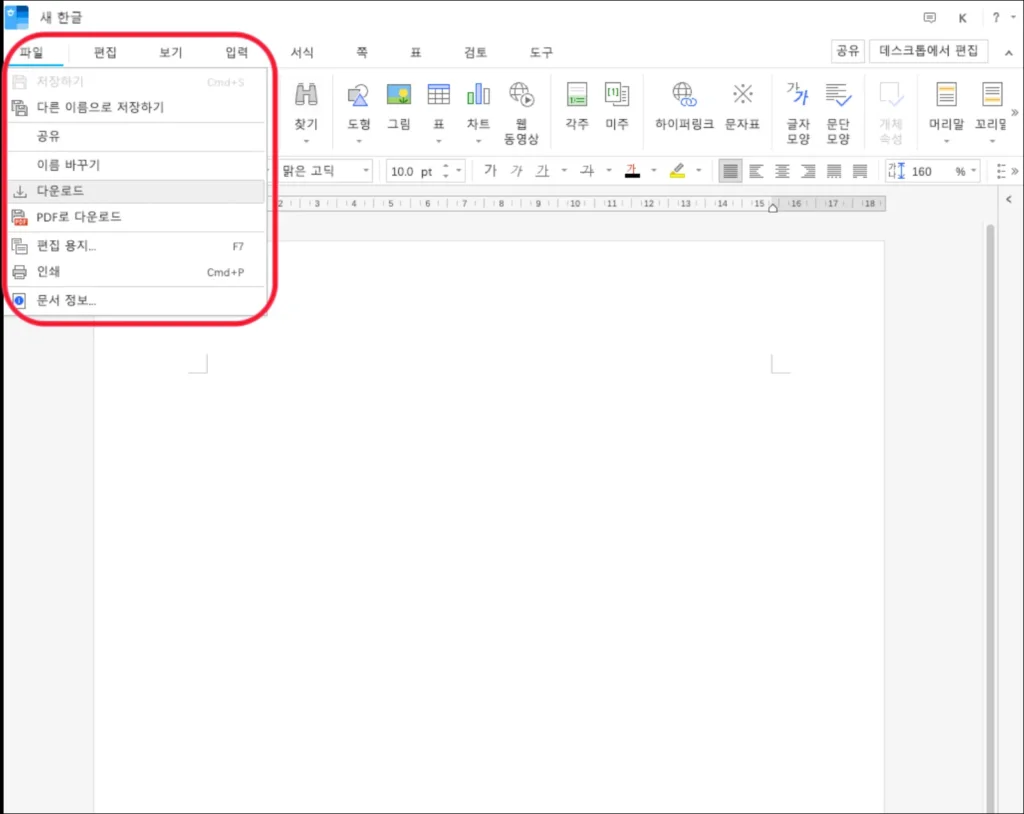Open underline style dropdown arrow
Viewport: 1024px width, 814px height.
pyautogui.click(x=564, y=171)
